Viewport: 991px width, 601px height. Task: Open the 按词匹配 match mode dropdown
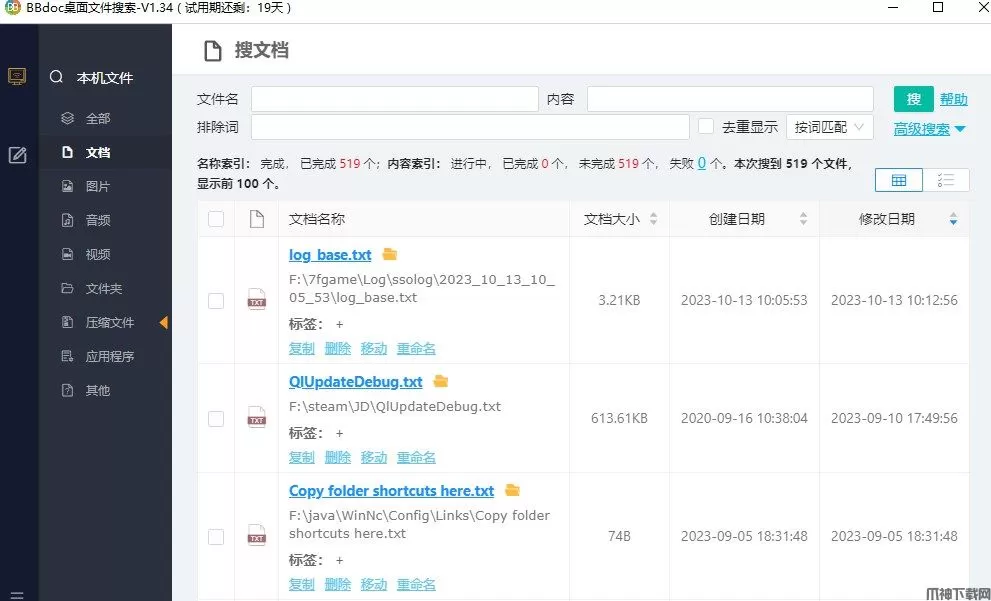coord(830,127)
